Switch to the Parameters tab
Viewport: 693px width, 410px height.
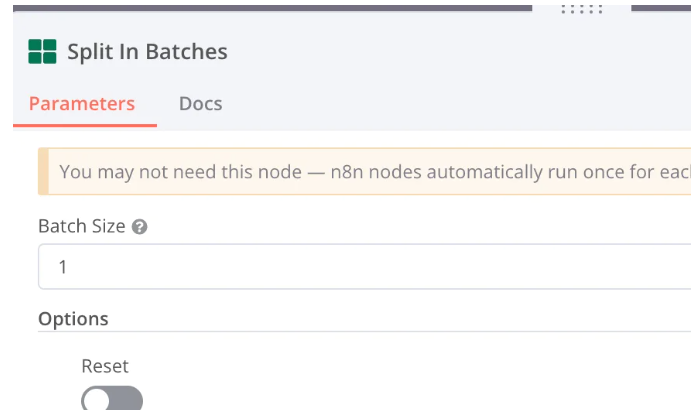tap(82, 104)
